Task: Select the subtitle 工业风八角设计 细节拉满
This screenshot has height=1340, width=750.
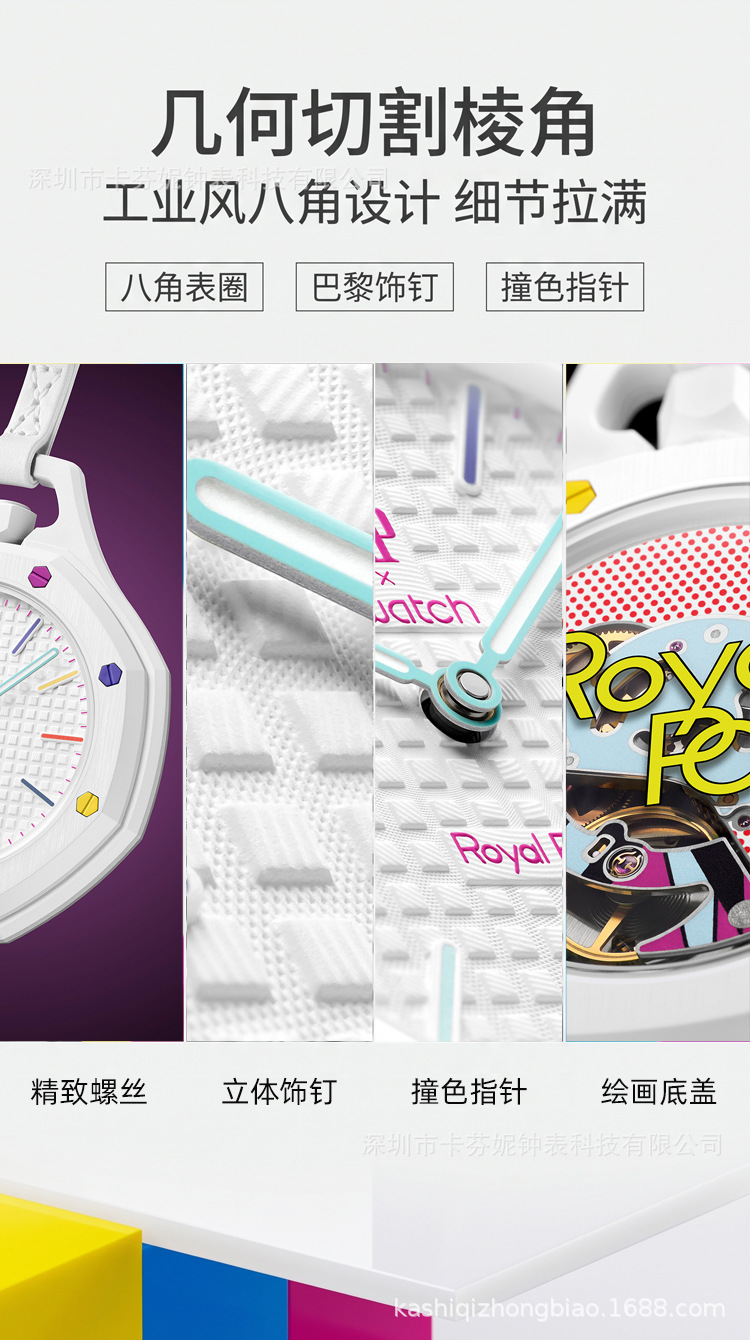Action: click(x=375, y=203)
